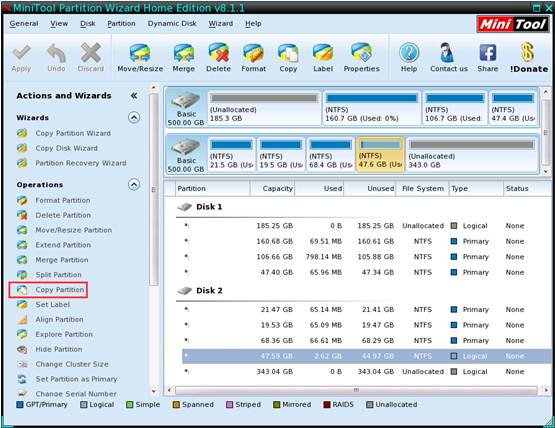Select the 47.59 GB logical partition row

357,356
